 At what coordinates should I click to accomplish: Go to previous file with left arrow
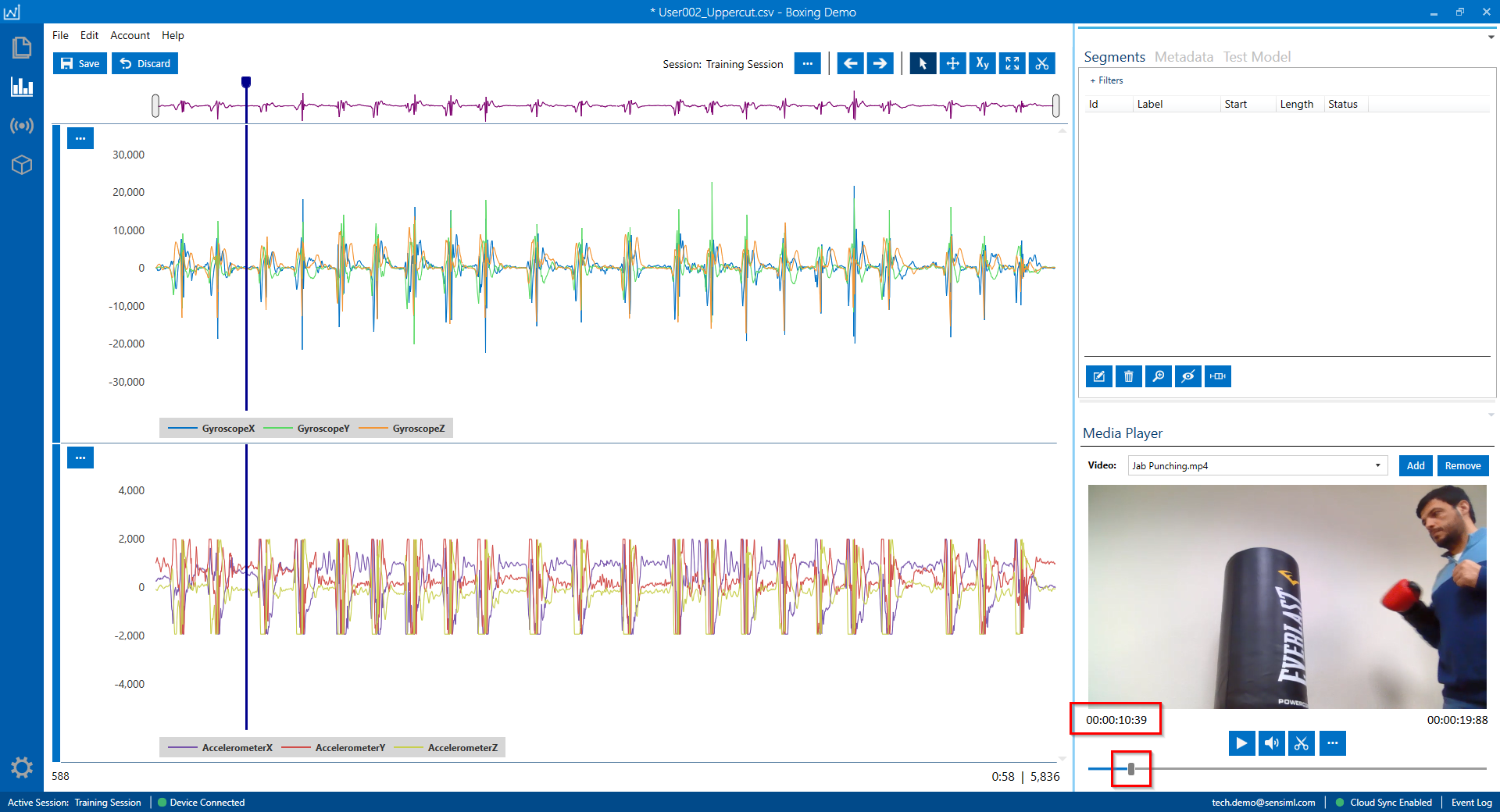coord(850,64)
